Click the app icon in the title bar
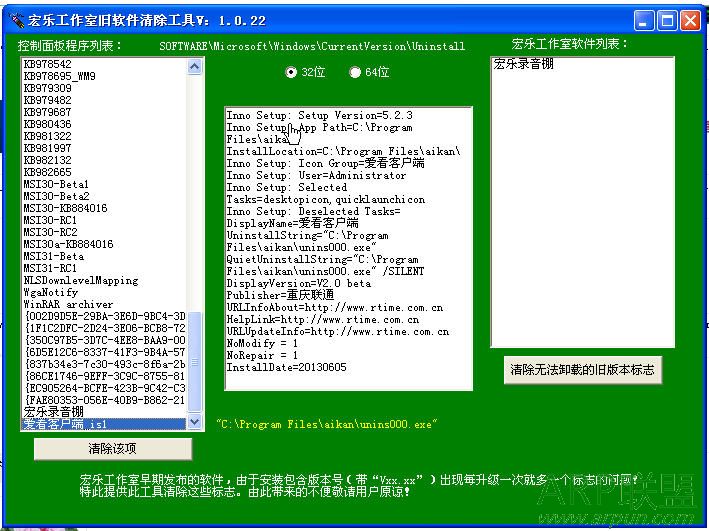 pos(16,20)
